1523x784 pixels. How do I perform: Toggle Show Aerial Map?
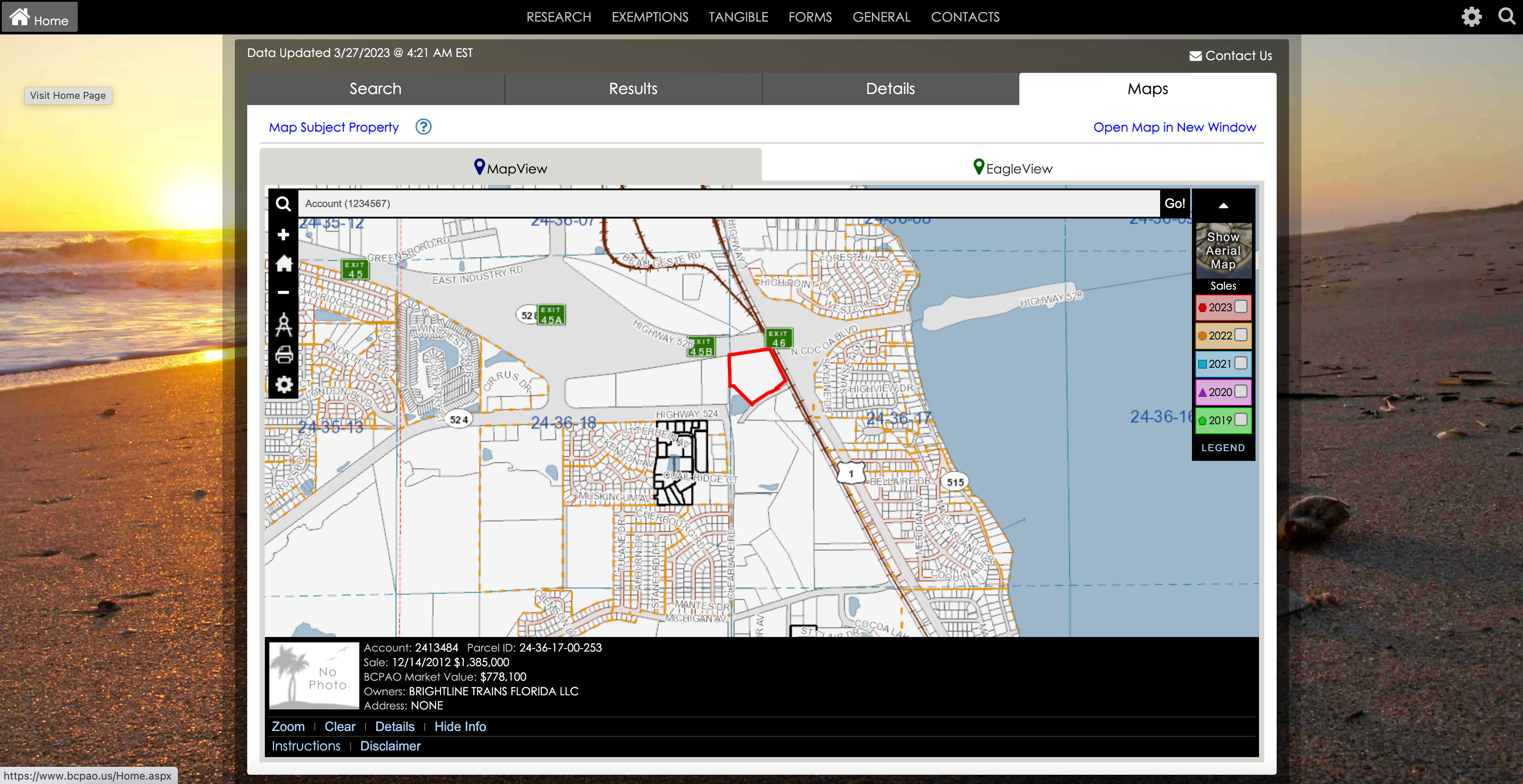point(1223,250)
